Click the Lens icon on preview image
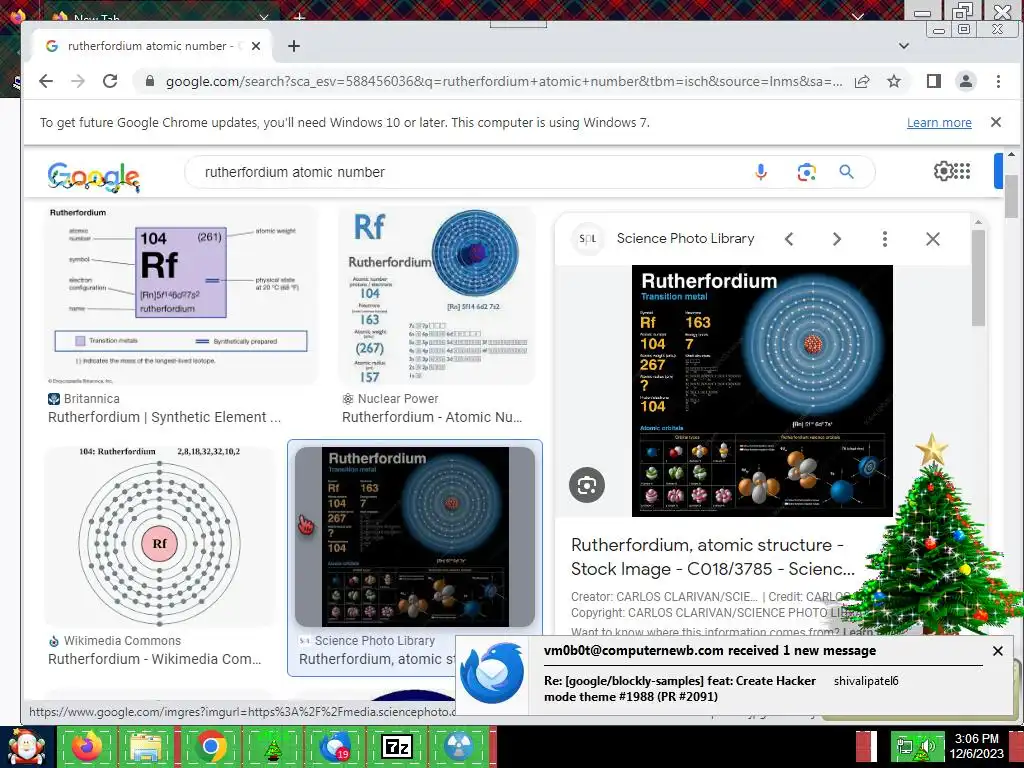 586,485
